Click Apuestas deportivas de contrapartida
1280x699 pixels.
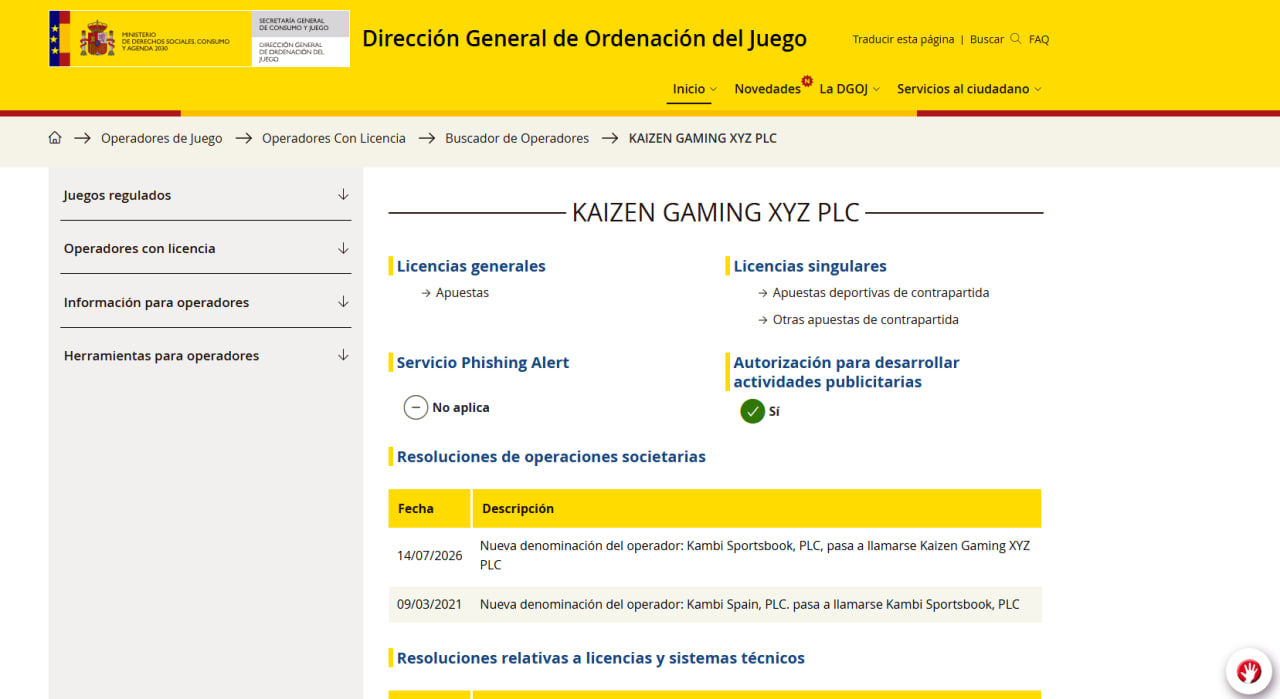click(x=881, y=293)
